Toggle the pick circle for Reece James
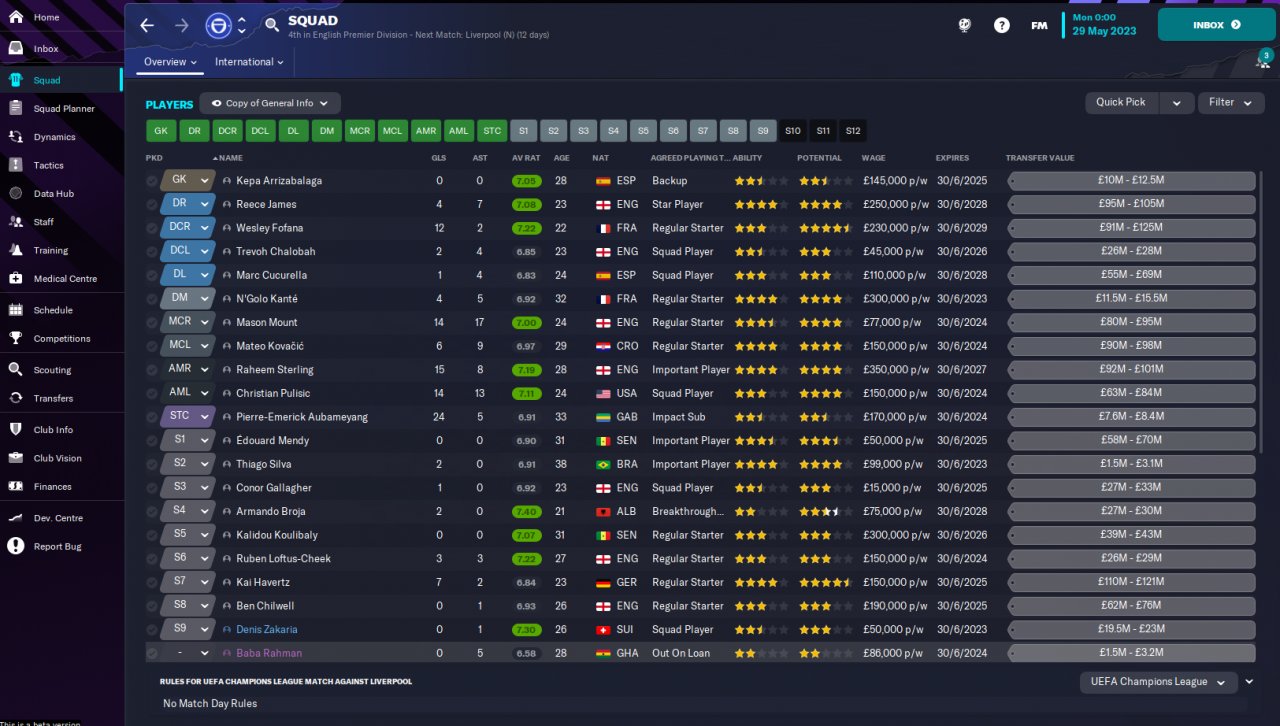 coord(152,205)
